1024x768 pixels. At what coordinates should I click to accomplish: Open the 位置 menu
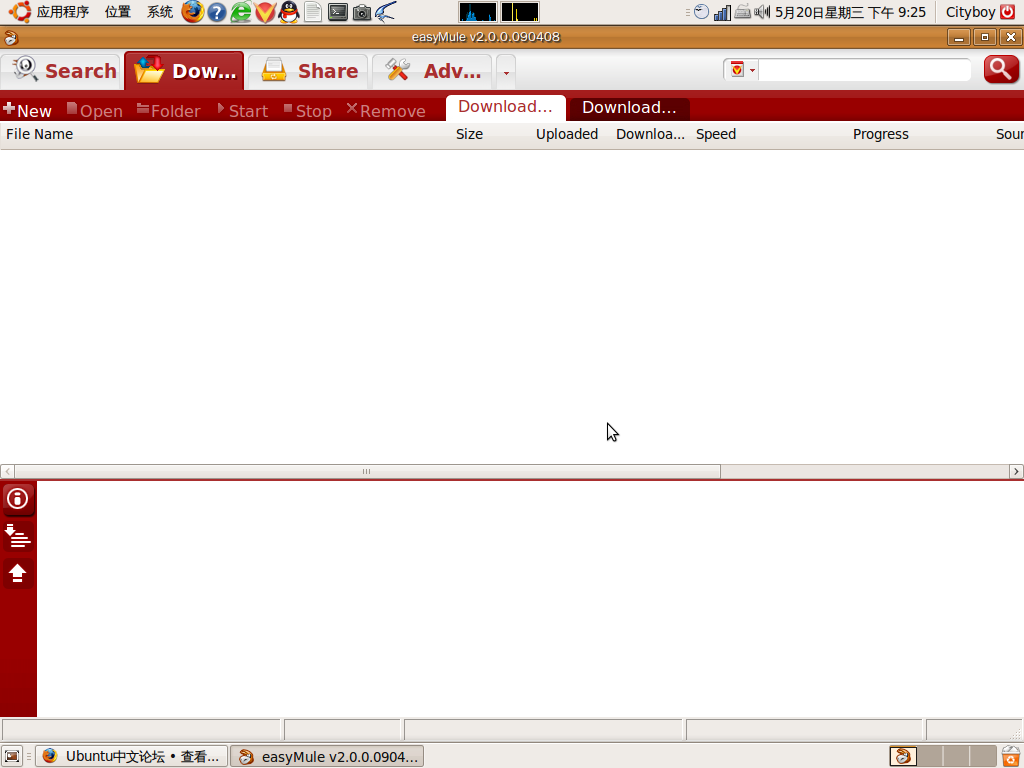coord(118,12)
